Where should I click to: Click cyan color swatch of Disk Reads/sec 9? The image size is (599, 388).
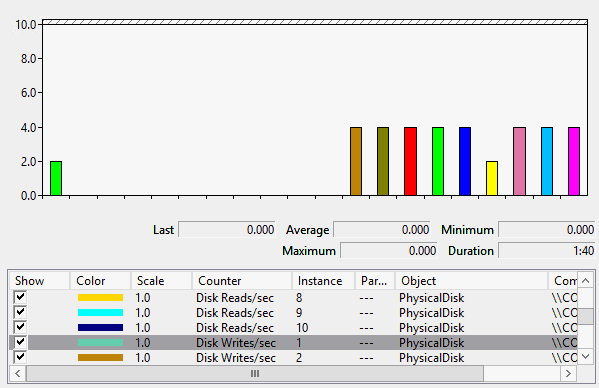click(x=100, y=312)
